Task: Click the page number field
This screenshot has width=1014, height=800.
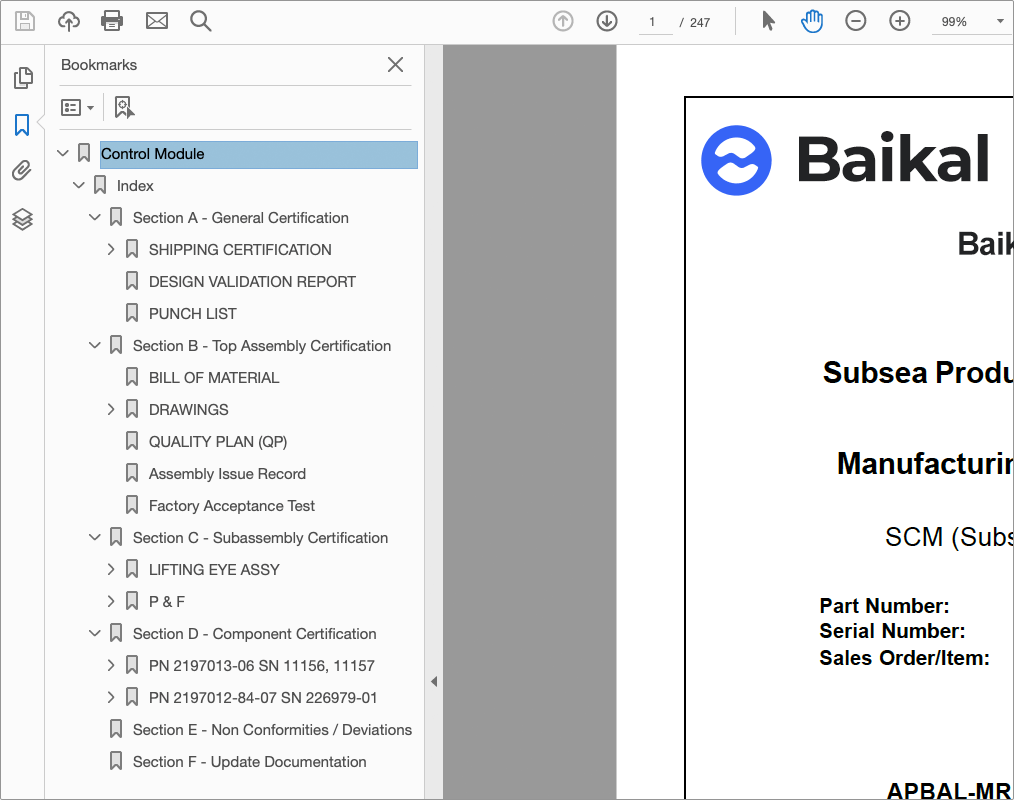Action: pyautogui.click(x=655, y=22)
